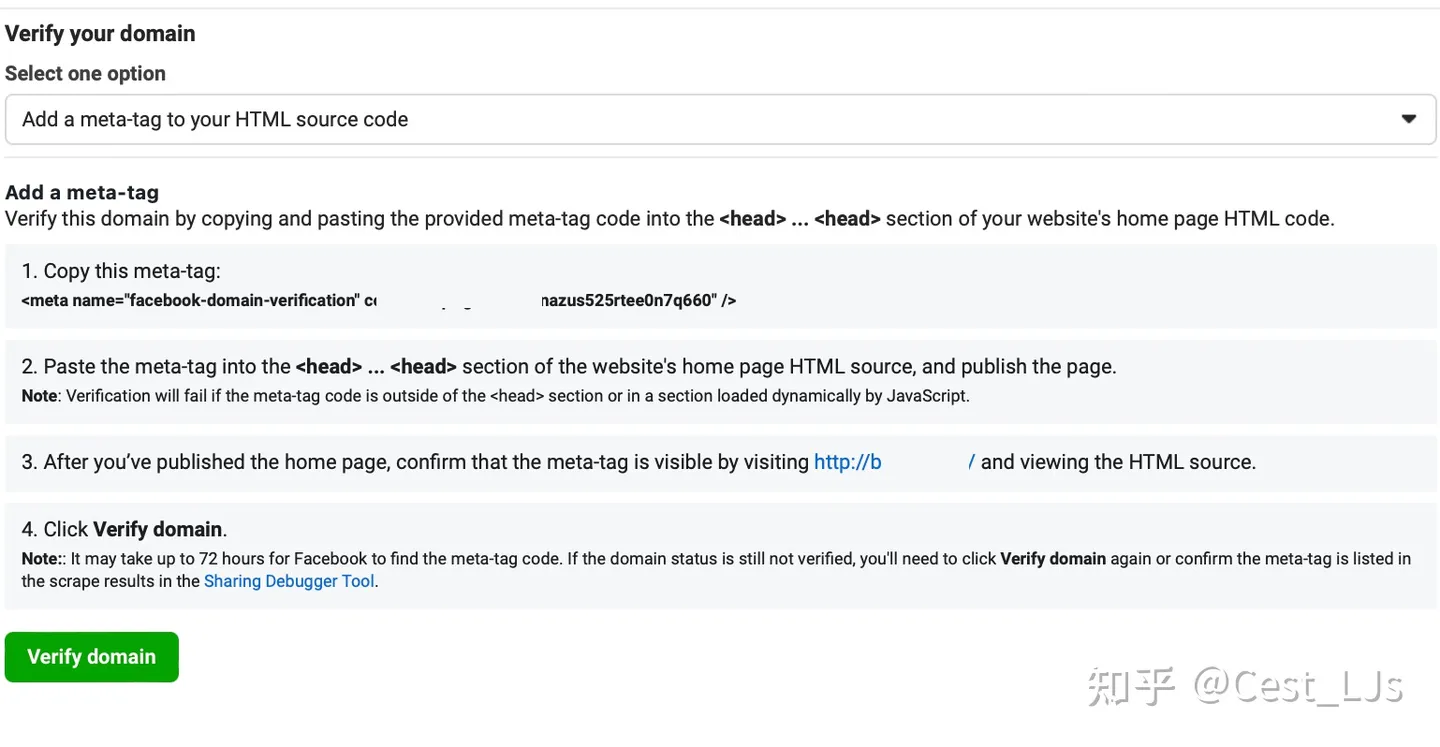Click the Zhihu watermark logo characters
1440x747 pixels.
pos(1131,687)
